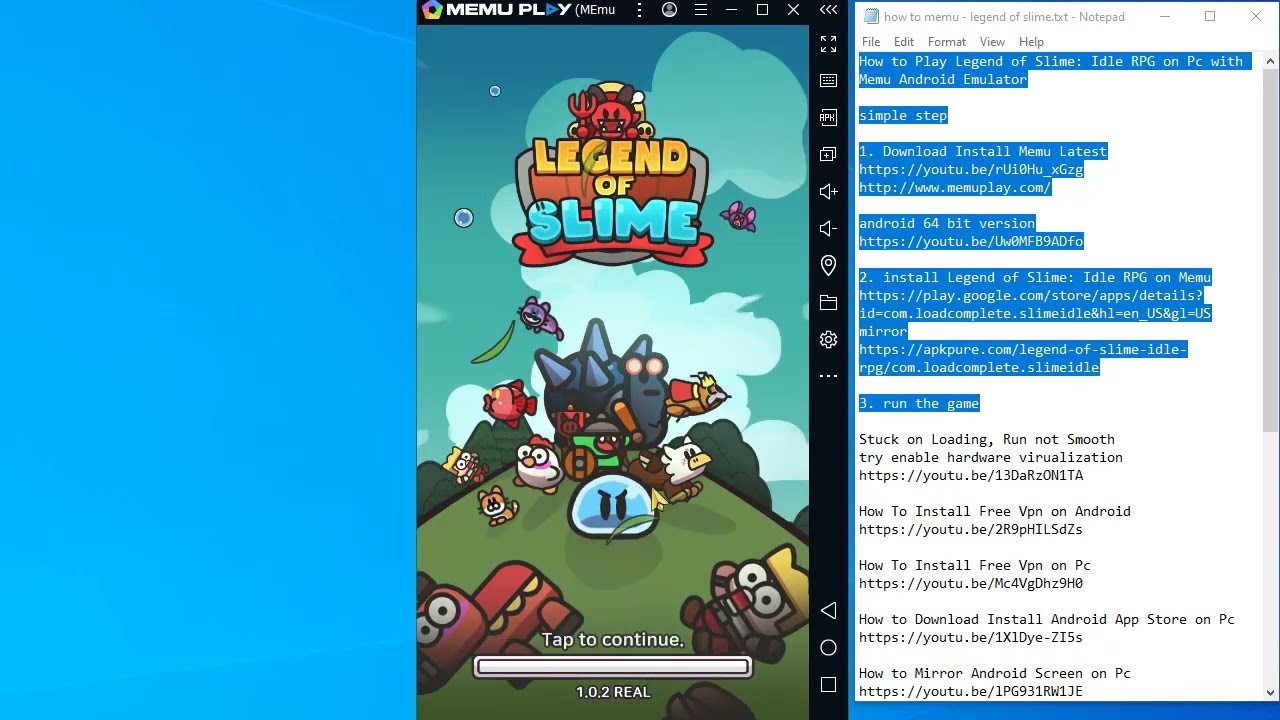The image size is (1280, 720).
Task: Click the youtu.be/2R9pHILSdZs line
Action: pos(971,529)
